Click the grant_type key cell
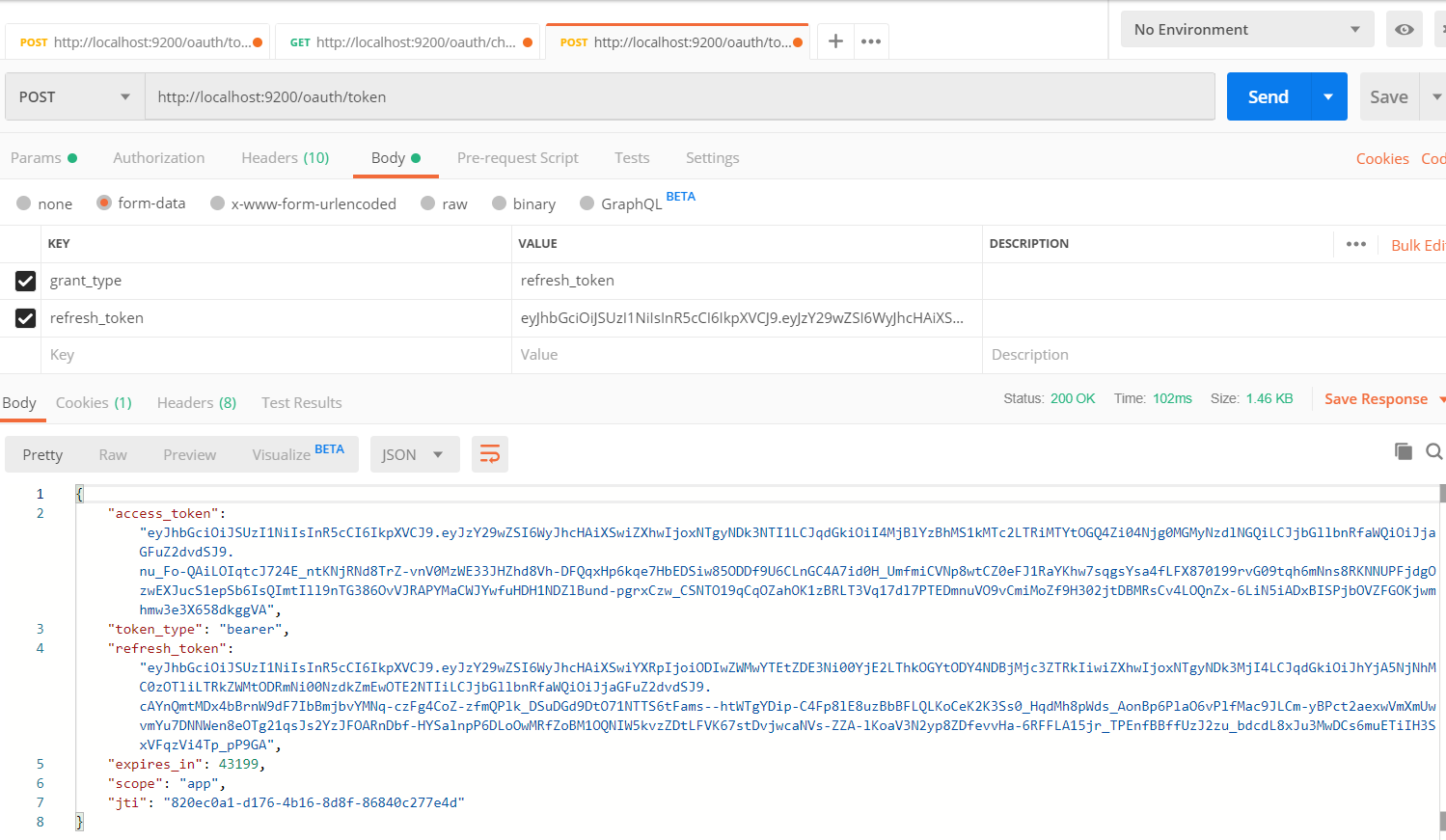The width and height of the screenshot is (1446, 840). (278, 281)
